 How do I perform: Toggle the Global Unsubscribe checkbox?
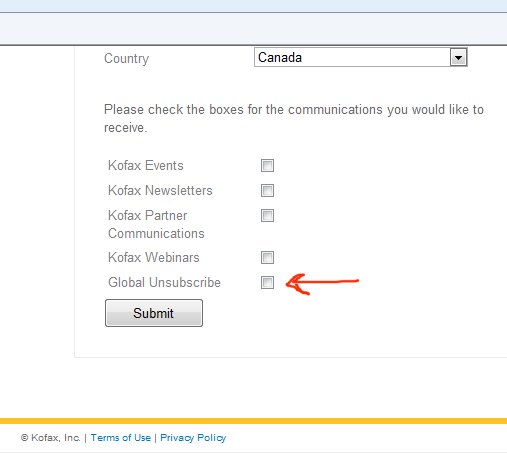pos(267,282)
